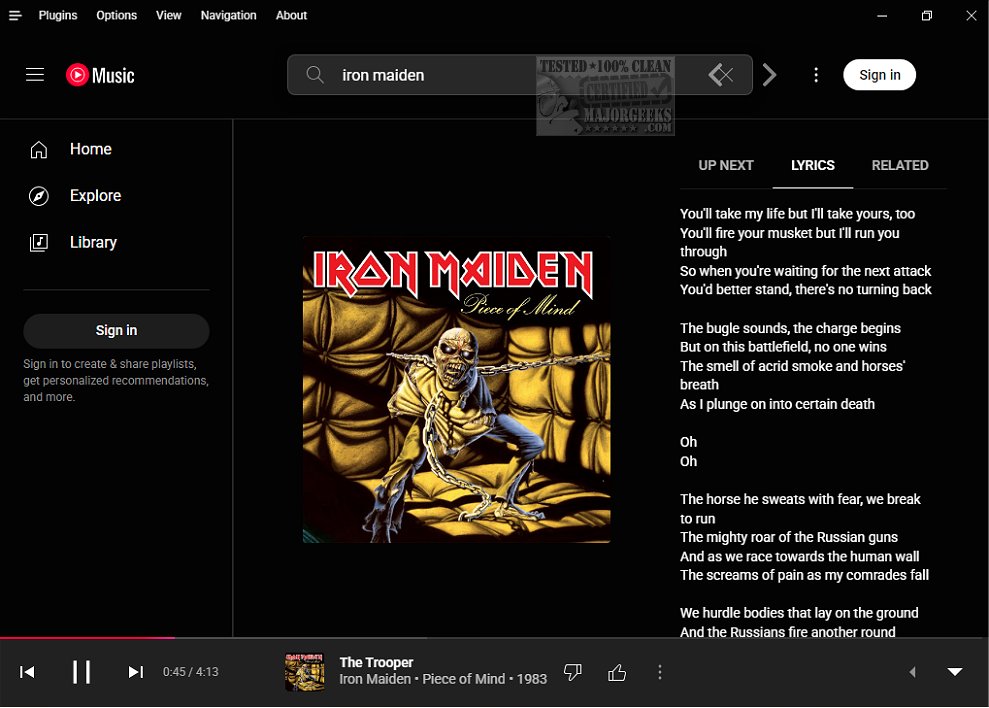Open Iron Maiden artist link in player bar
Image resolution: width=989 pixels, height=708 pixels.
(x=375, y=680)
